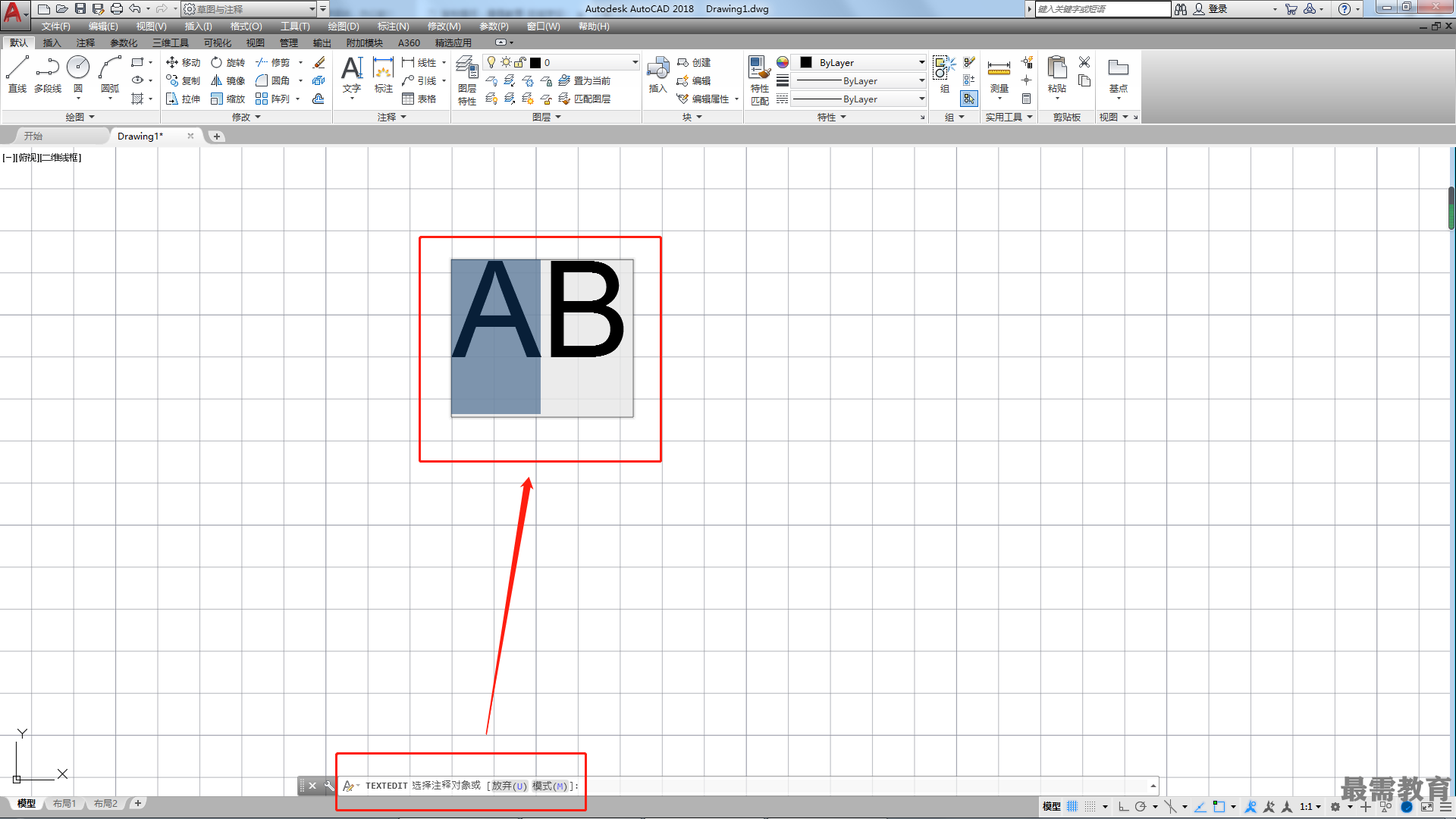Toggle clean screen icon in status bar
The image size is (1456, 819).
[x=1427, y=806]
